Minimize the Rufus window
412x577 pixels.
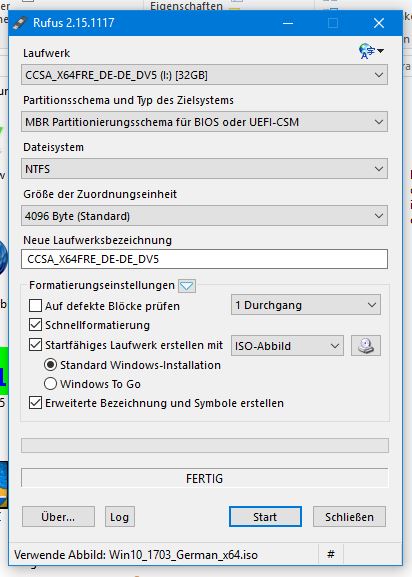pyautogui.click(x=288, y=23)
